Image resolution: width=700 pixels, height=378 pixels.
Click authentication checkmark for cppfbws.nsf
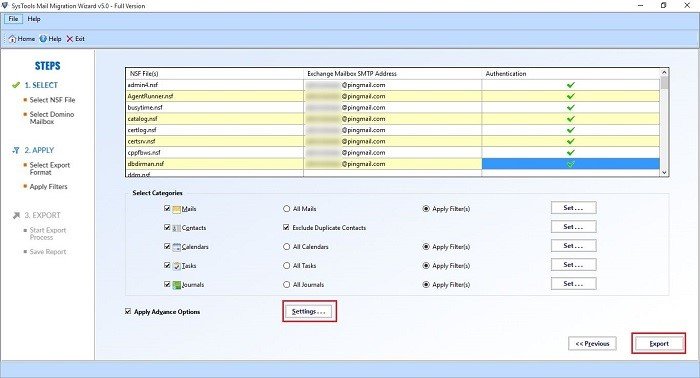pos(571,153)
